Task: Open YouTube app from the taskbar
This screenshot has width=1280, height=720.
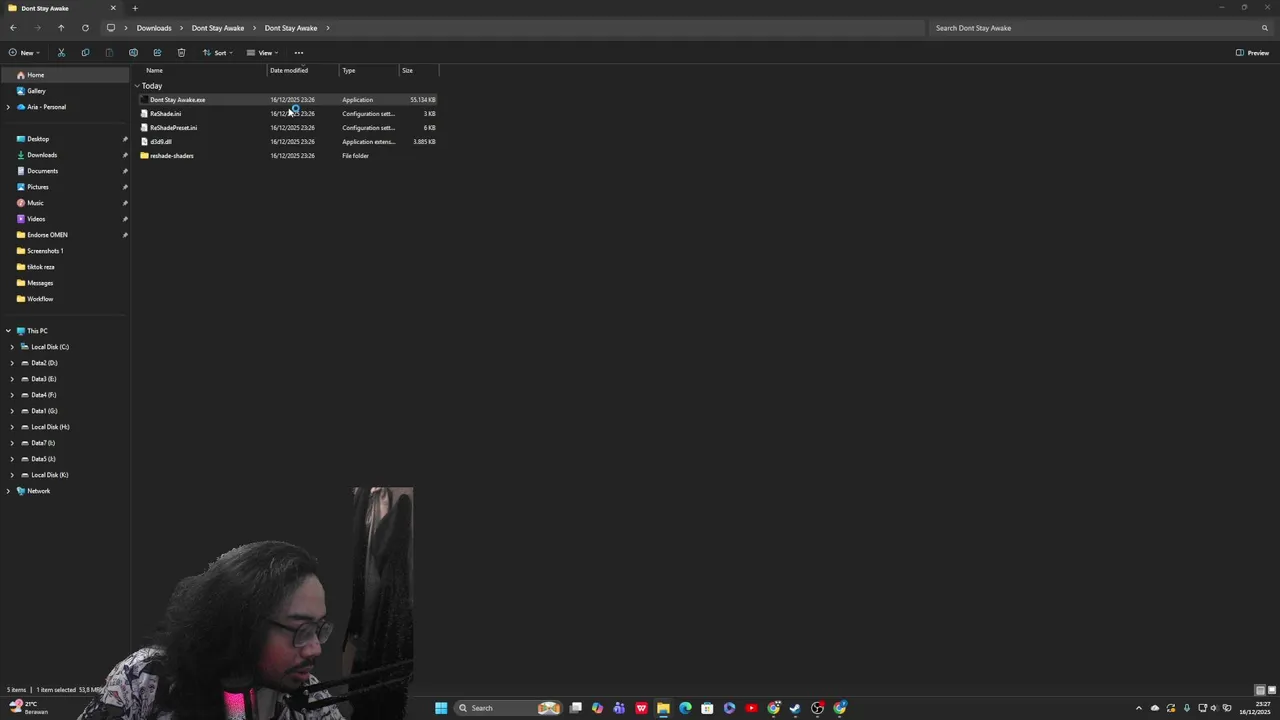Action: (751, 708)
